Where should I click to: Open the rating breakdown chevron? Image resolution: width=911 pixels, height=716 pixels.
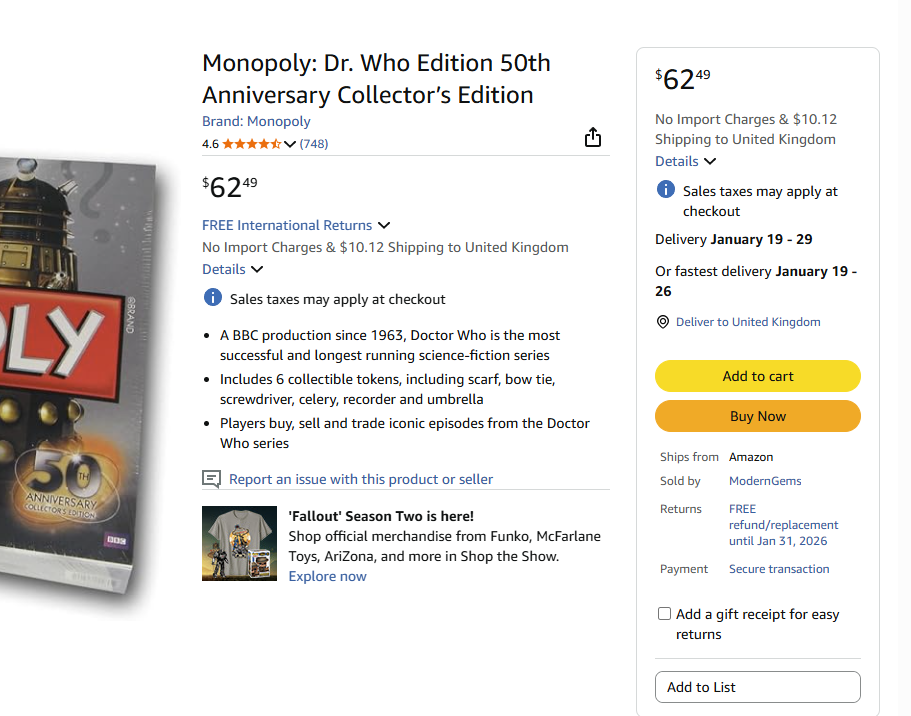point(290,144)
